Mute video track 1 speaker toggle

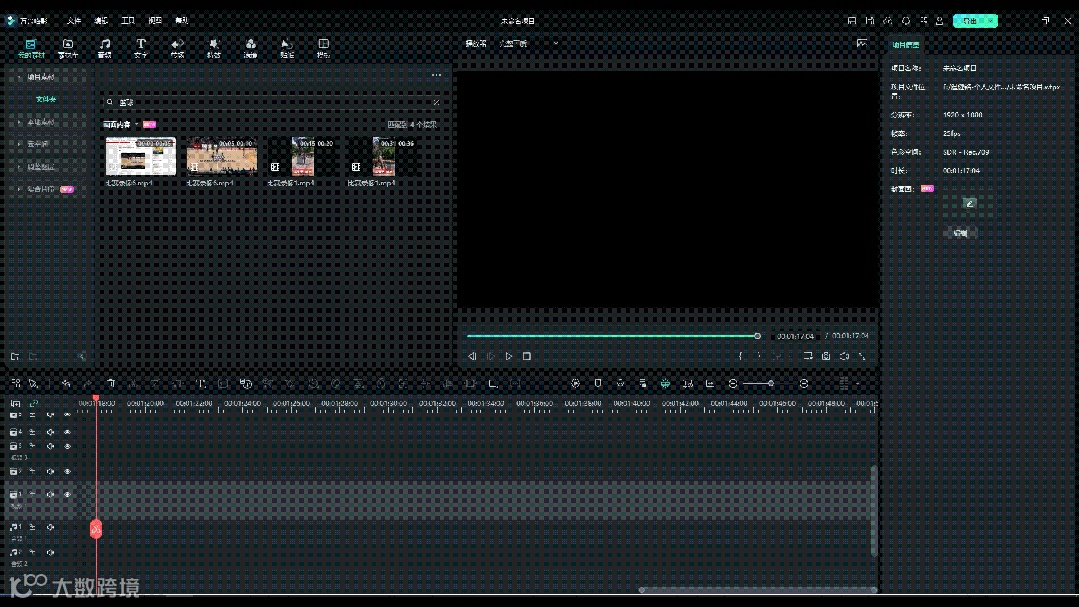pyautogui.click(x=50, y=494)
